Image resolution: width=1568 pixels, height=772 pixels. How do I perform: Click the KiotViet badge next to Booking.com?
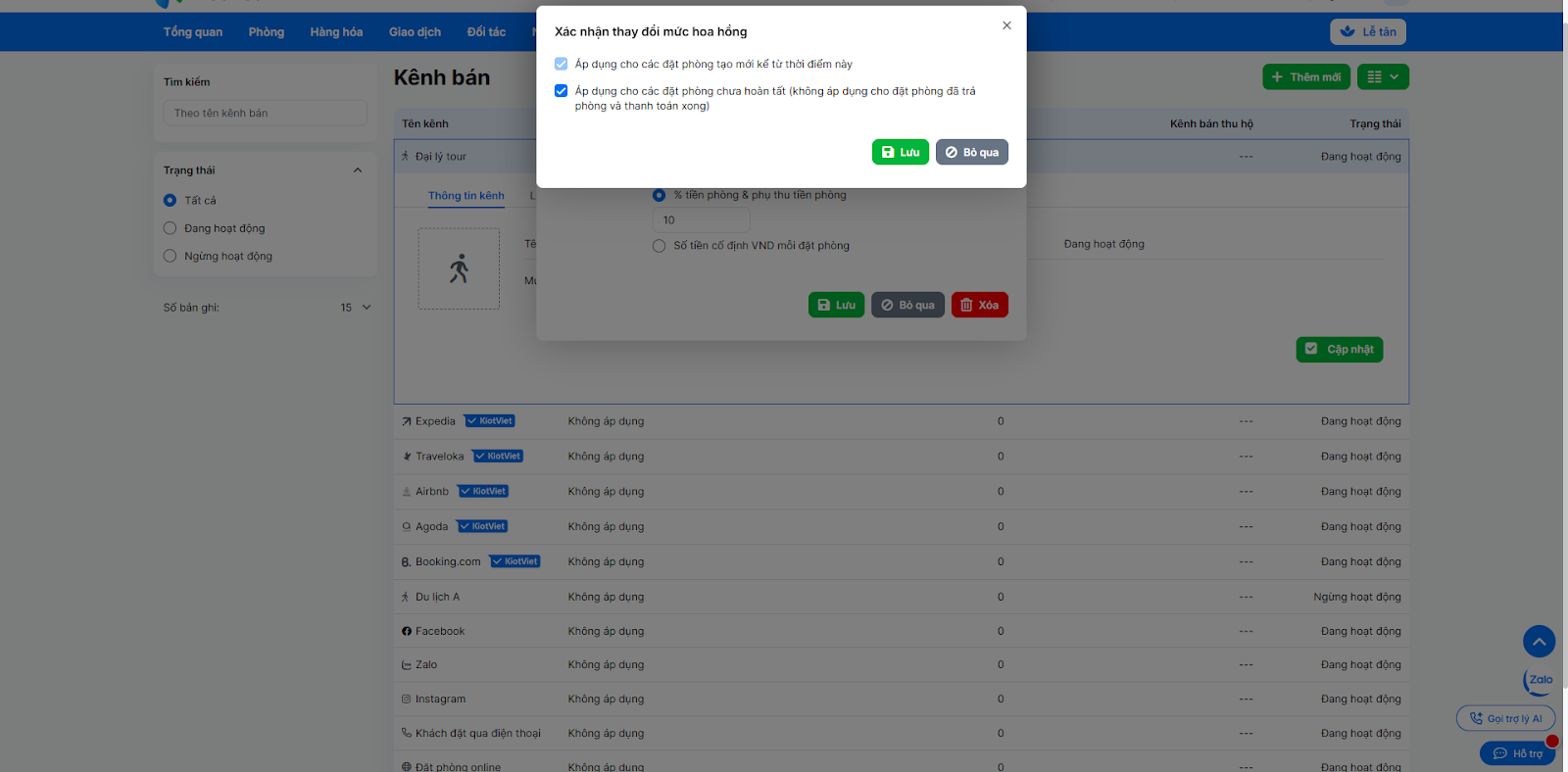[x=515, y=562]
